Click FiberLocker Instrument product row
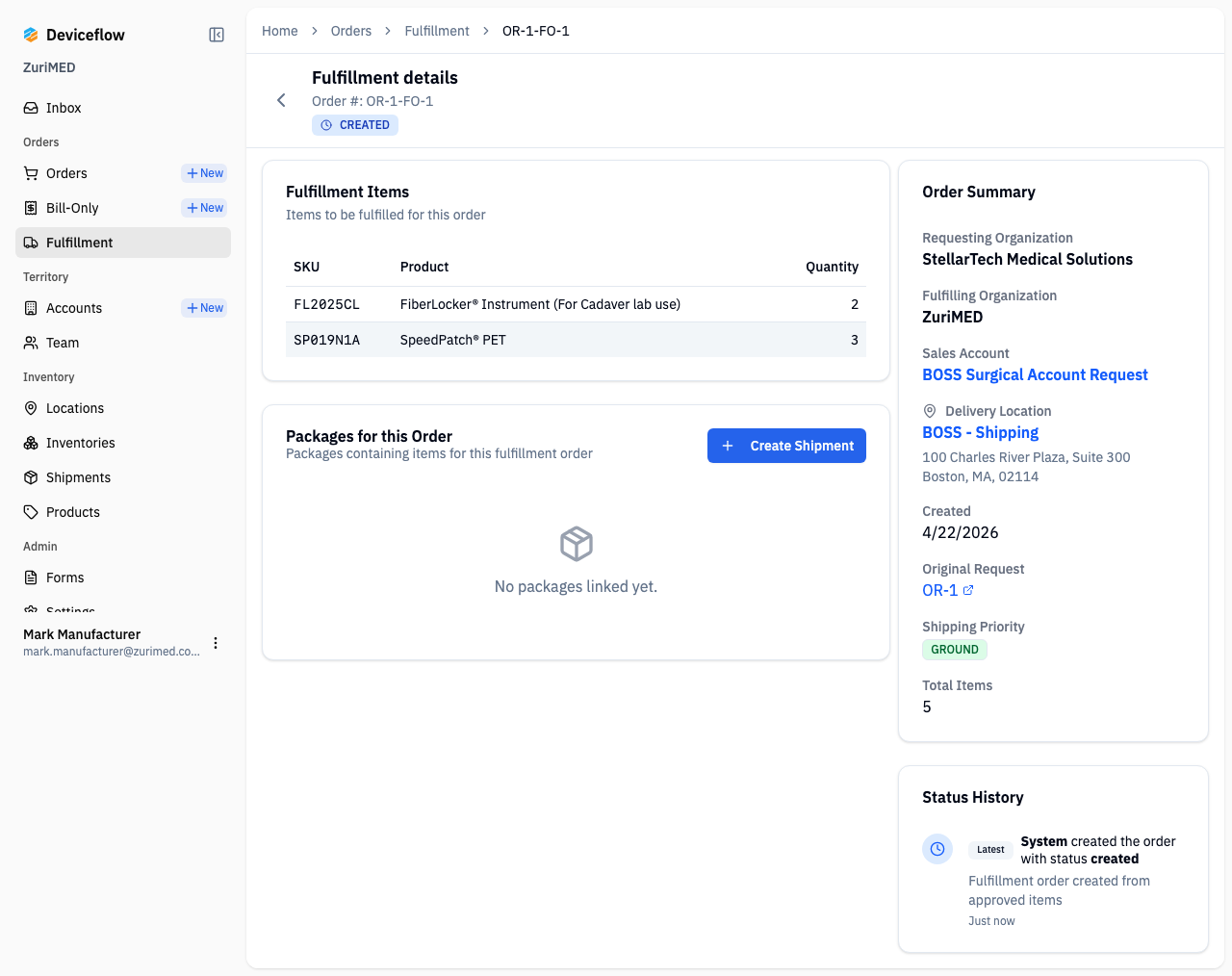The width and height of the screenshot is (1232, 976). (x=576, y=304)
